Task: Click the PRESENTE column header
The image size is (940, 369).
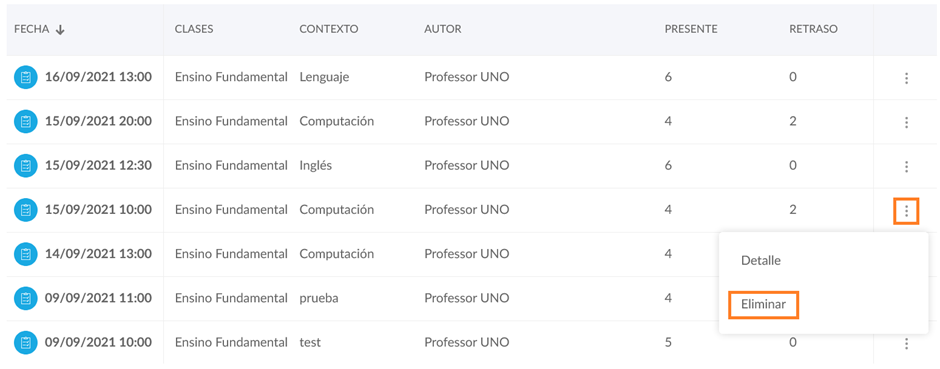Action: pyautogui.click(x=691, y=29)
